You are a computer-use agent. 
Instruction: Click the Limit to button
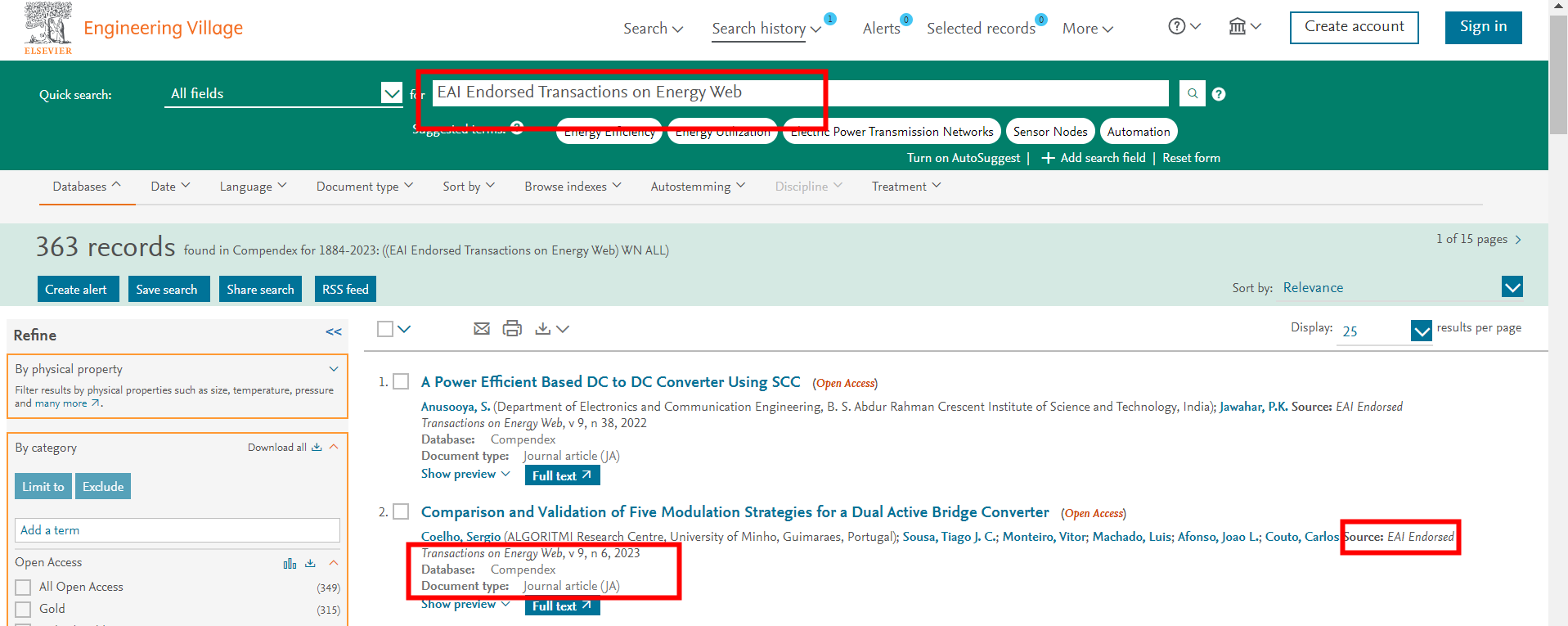pyautogui.click(x=43, y=486)
